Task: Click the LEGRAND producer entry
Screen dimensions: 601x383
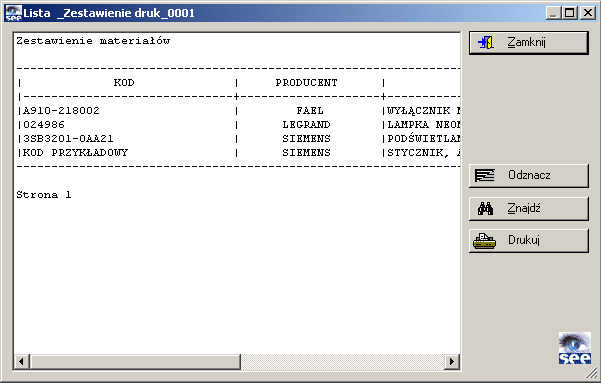Action: coord(306,125)
